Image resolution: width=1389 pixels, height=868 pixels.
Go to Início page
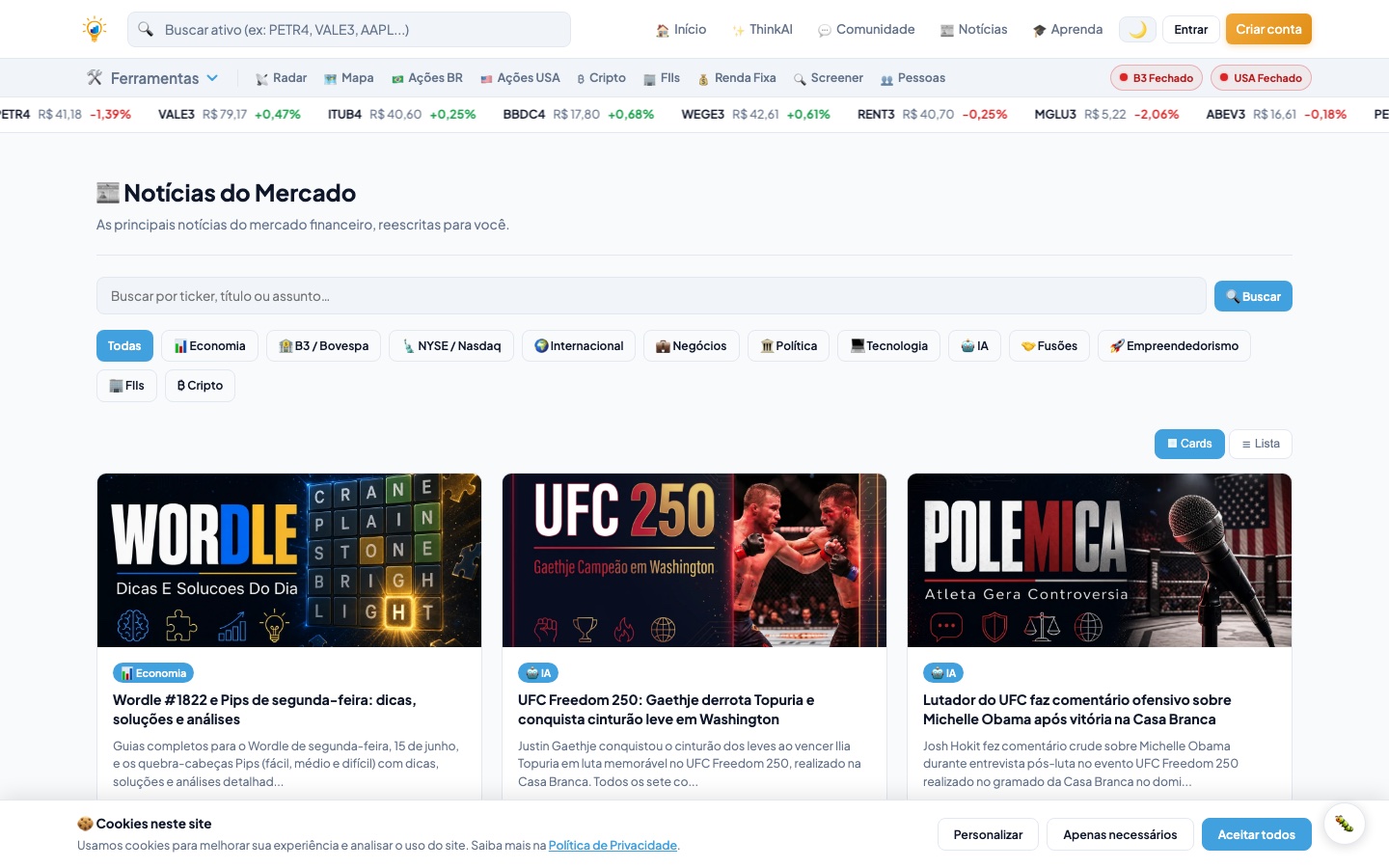point(681,30)
